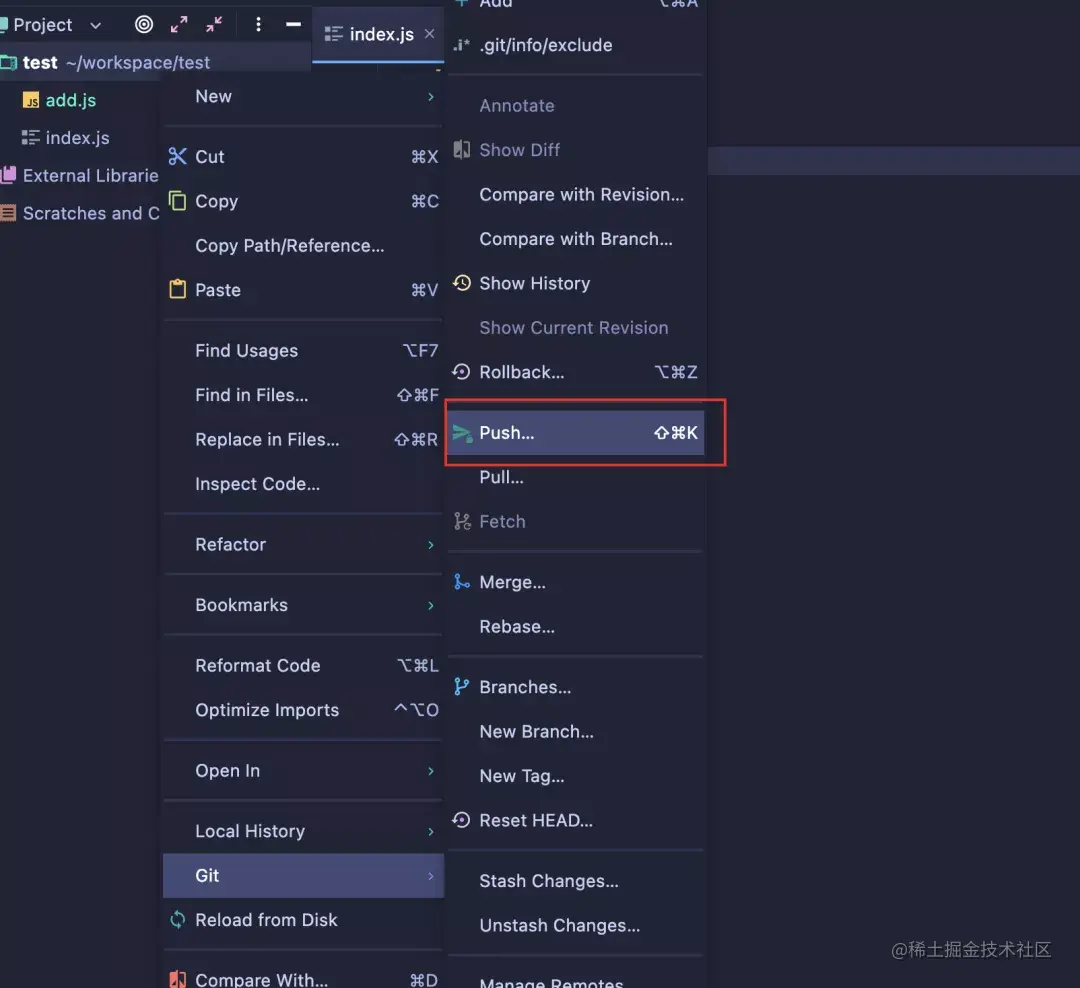Choose Compare with Branch… item
The height and width of the screenshot is (988, 1080).
point(576,238)
